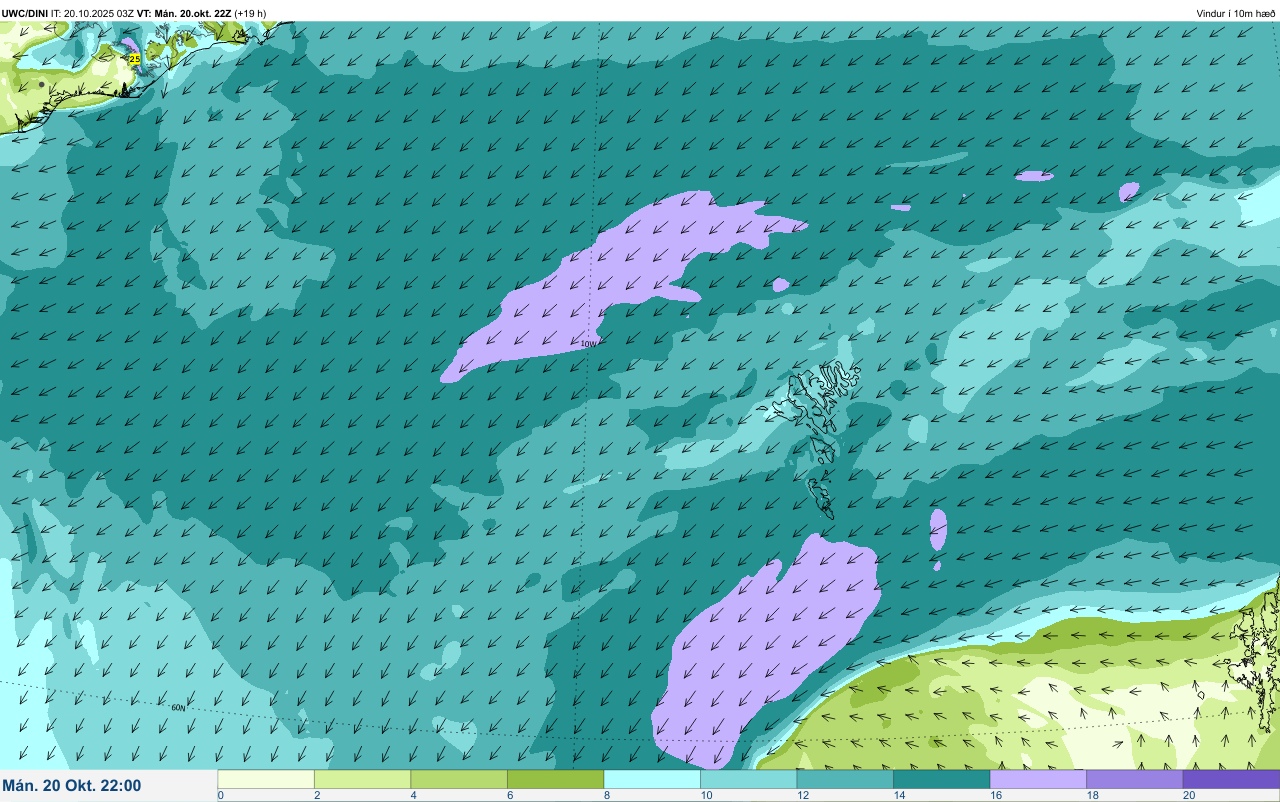Click the pale cyan 8–10 legend swatch
Screen dimensions: 1280x802
pos(652,779)
